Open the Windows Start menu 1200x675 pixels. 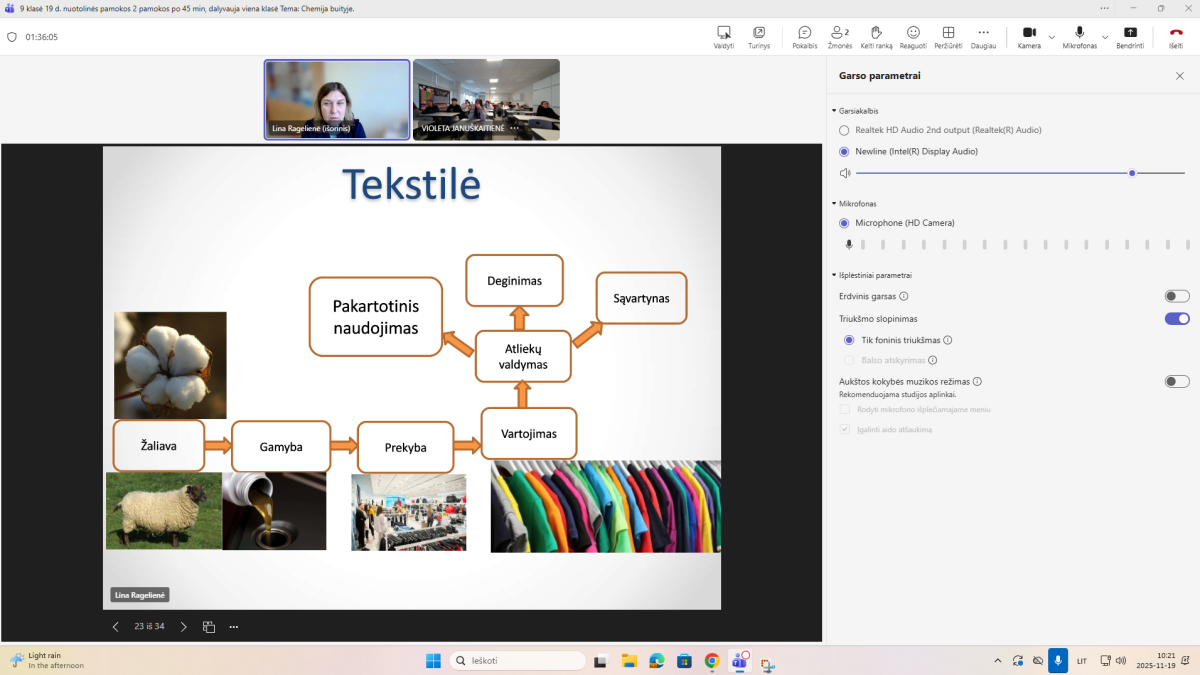point(433,661)
